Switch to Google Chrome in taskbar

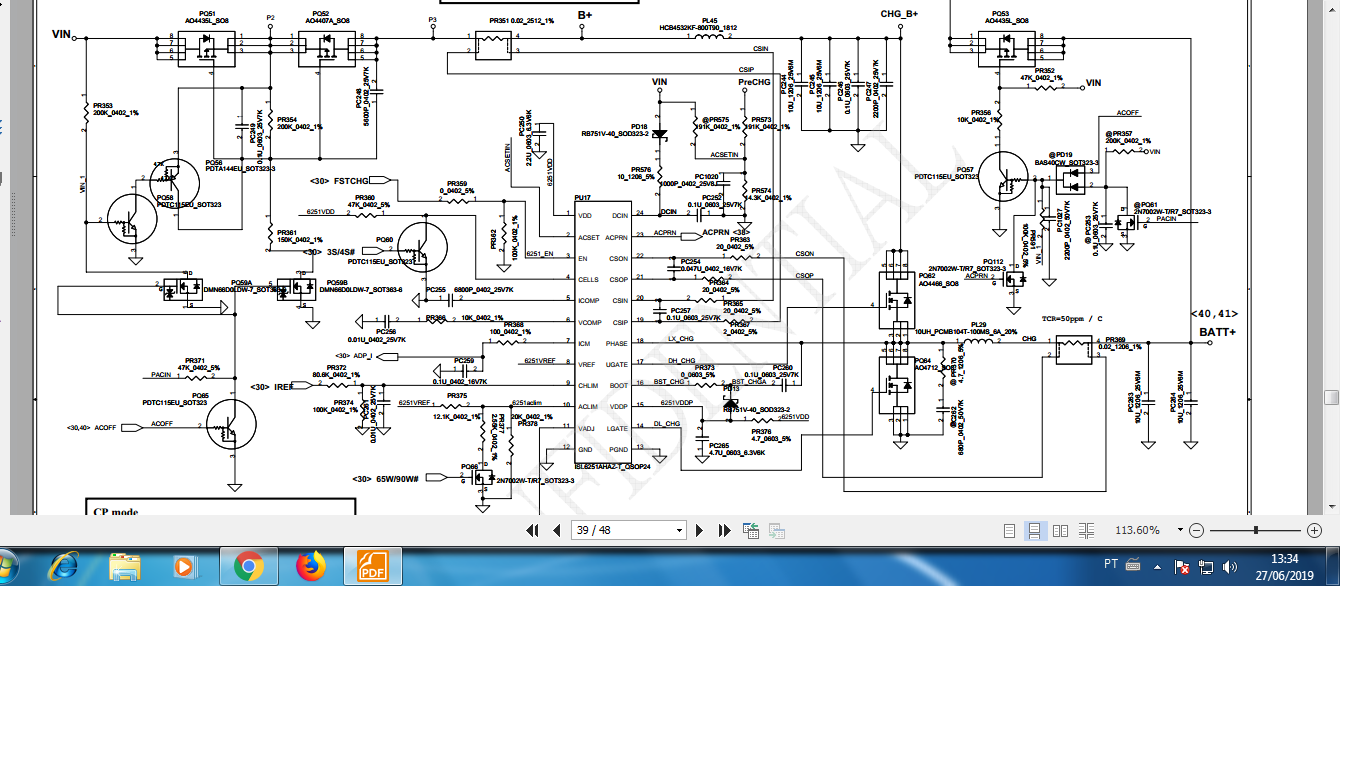(x=248, y=566)
